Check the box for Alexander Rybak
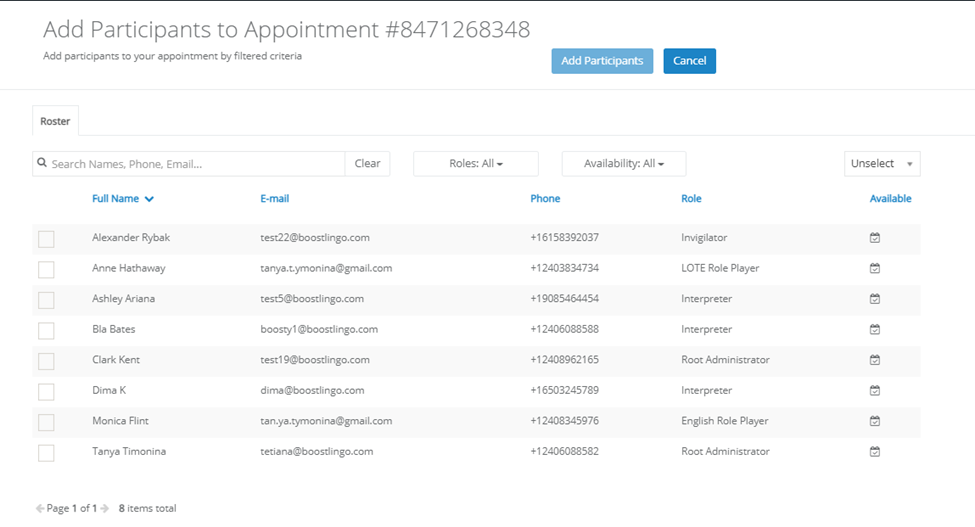 [46, 239]
